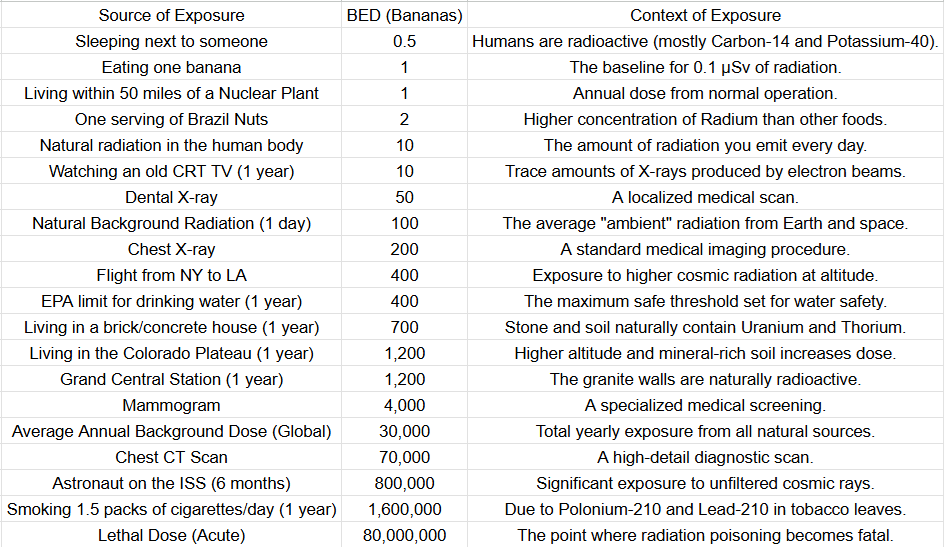The image size is (944, 547).
Task: Click 'Due to Polonium-210 and Lead-210' cell
Action: click(705, 509)
